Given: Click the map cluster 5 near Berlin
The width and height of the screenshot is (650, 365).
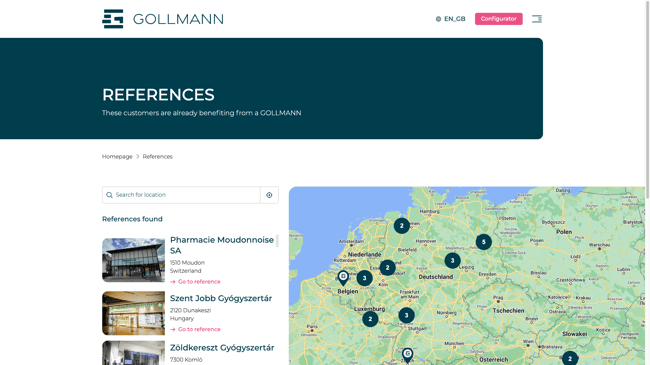Looking at the screenshot, I should tap(484, 242).
